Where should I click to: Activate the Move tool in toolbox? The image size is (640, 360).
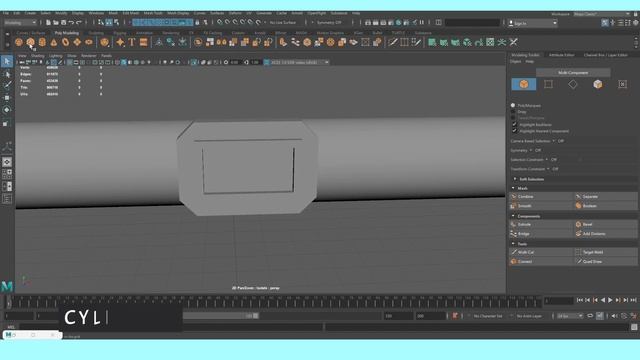tap(7, 98)
